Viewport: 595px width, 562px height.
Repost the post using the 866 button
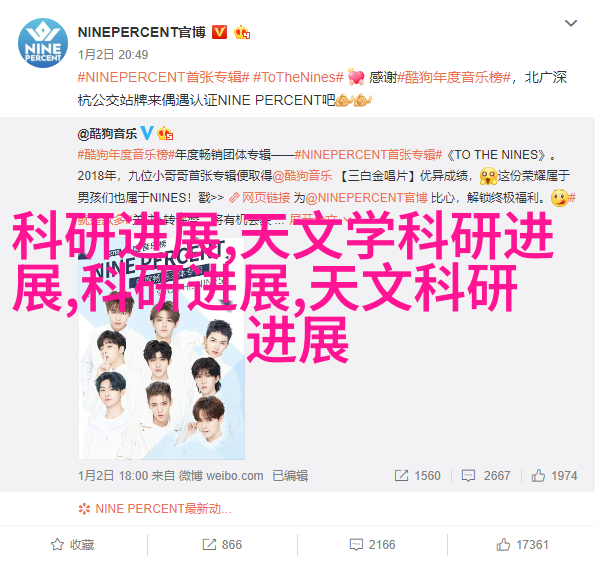tap(222, 545)
